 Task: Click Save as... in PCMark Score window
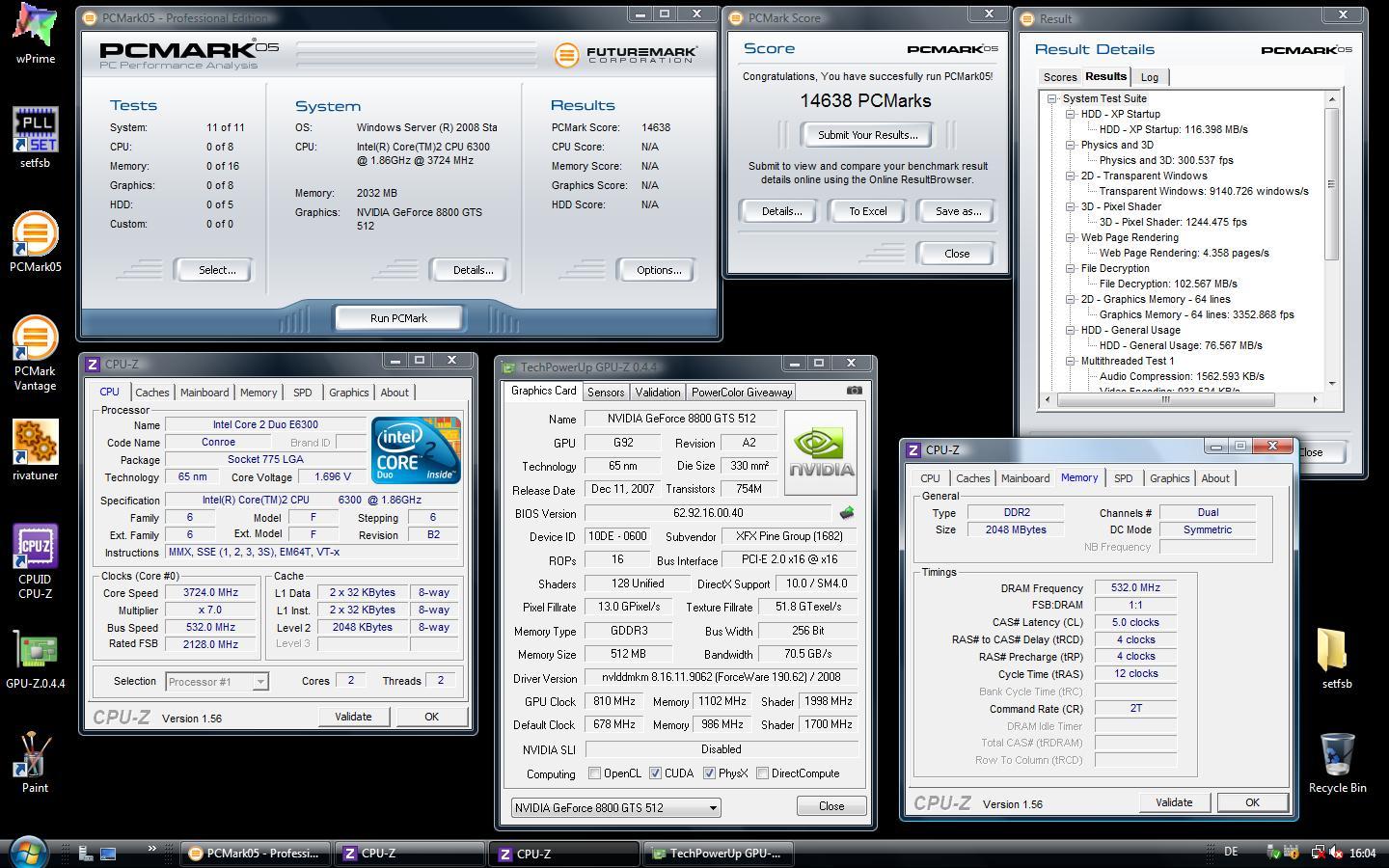click(x=958, y=211)
